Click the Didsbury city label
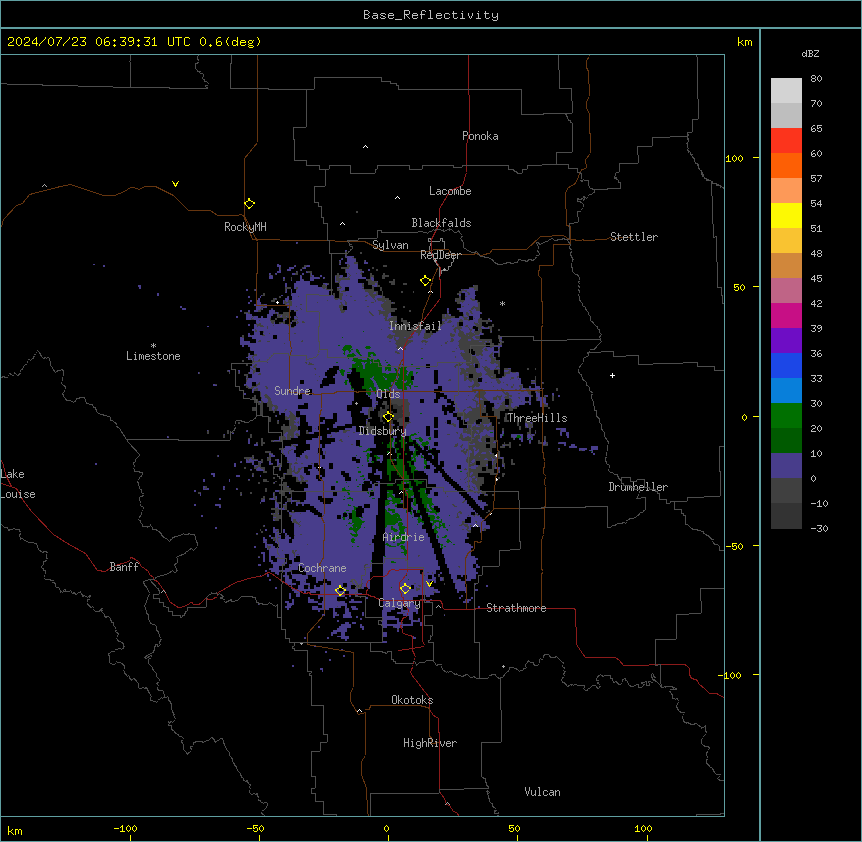 click(x=383, y=431)
